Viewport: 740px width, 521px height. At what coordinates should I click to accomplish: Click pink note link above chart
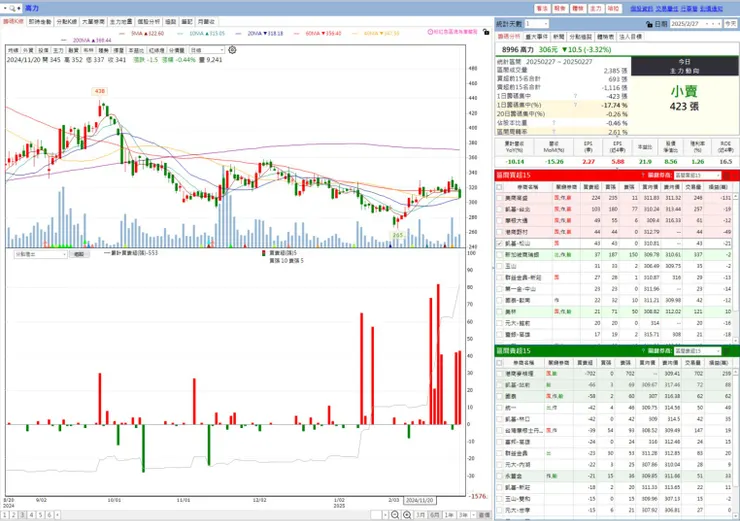453,32
